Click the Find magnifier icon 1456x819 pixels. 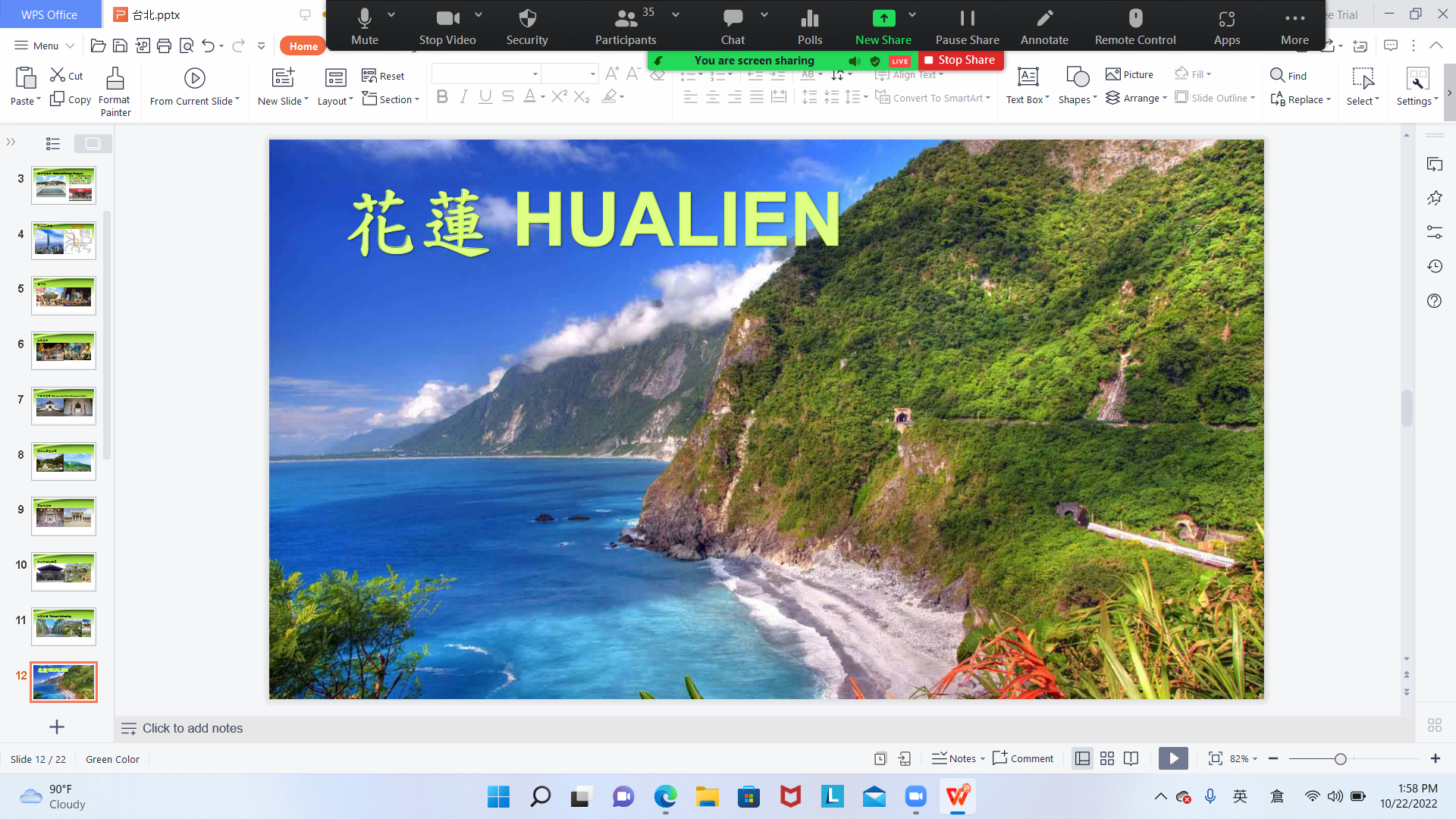[x=1277, y=75]
